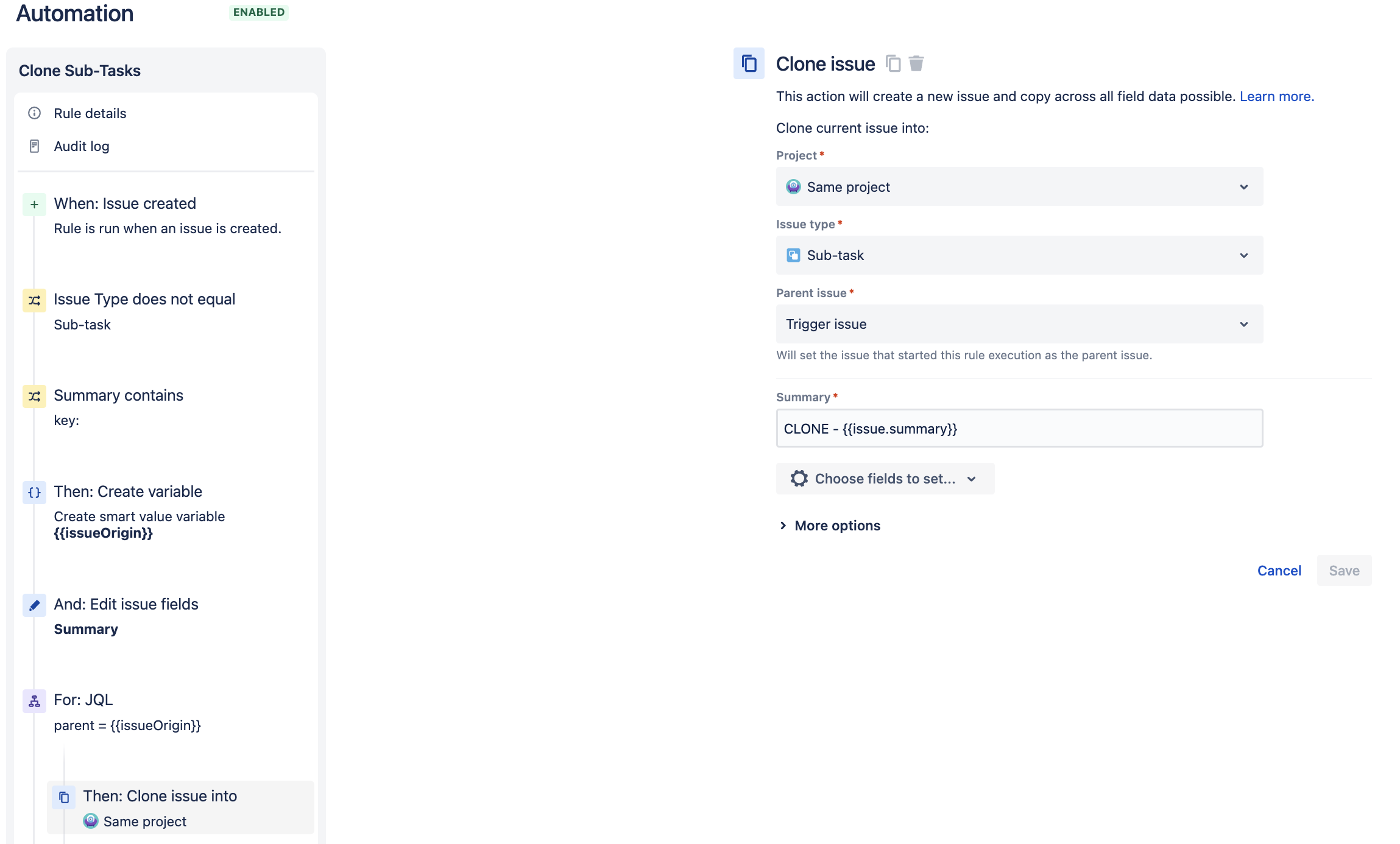
Task: Click the gear icon in Choose fields to set
Action: coord(799,479)
